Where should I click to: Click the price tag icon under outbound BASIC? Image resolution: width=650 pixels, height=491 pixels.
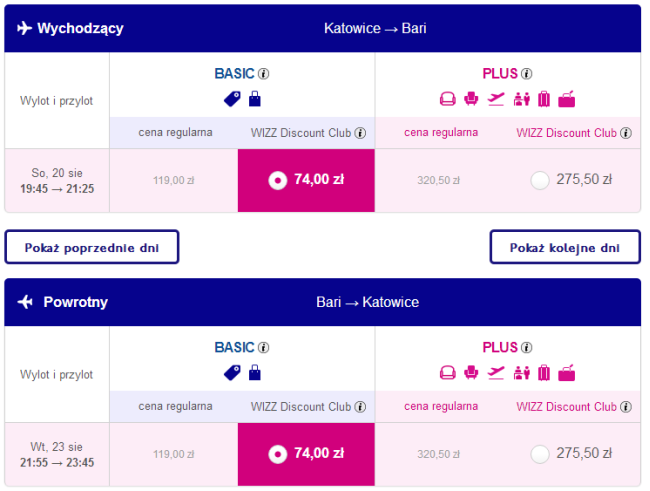pyautogui.click(x=232, y=99)
